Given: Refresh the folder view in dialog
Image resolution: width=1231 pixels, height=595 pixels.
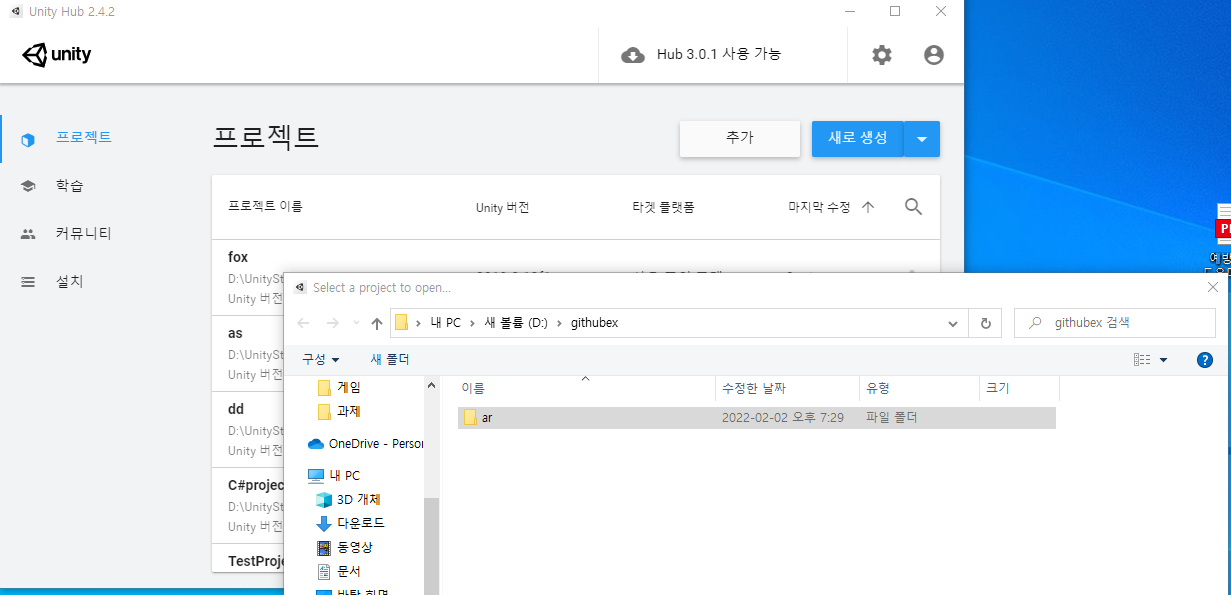Looking at the screenshot, I should (986, 323).
